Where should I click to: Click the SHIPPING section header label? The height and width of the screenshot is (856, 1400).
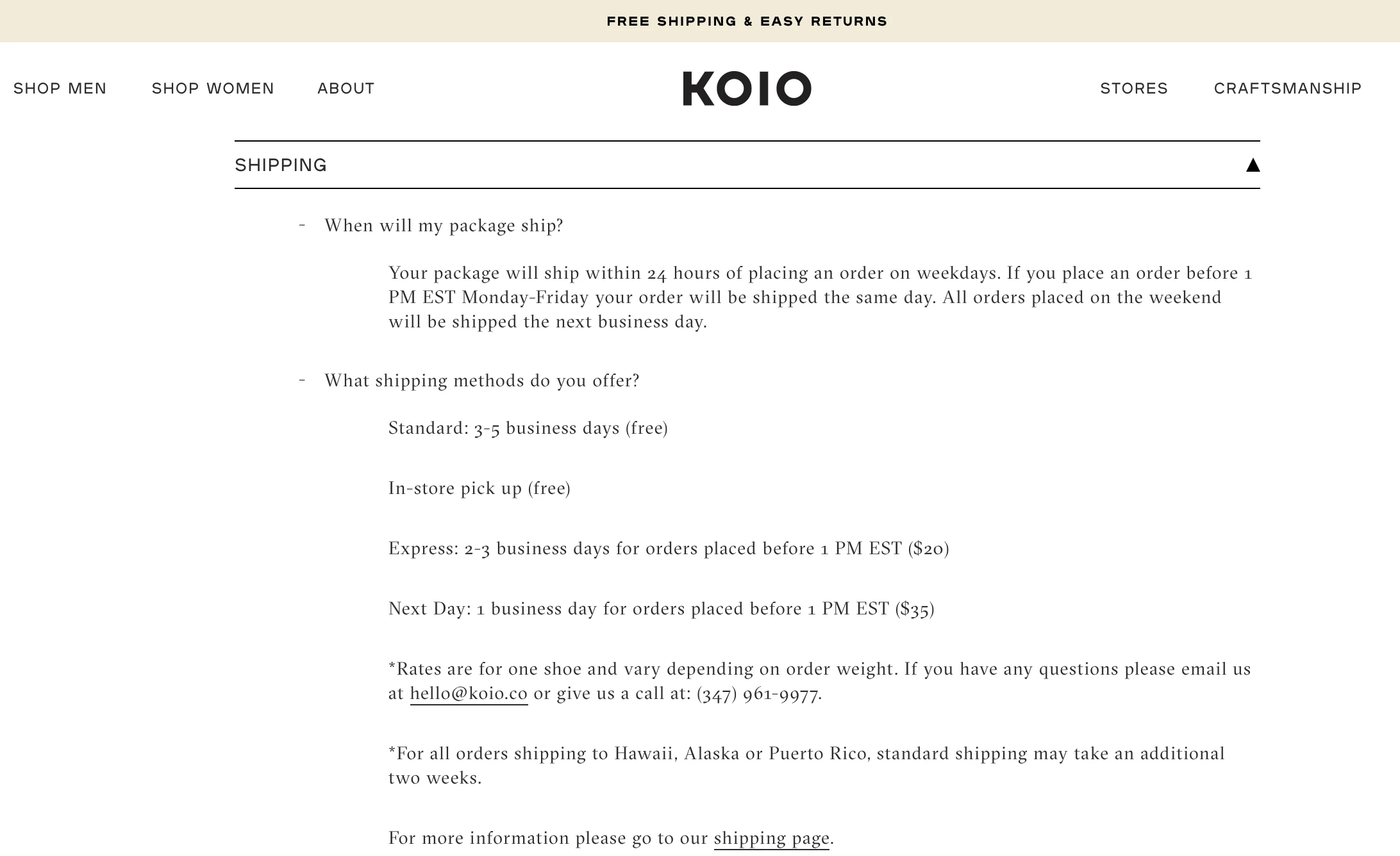tap(281, 165)
